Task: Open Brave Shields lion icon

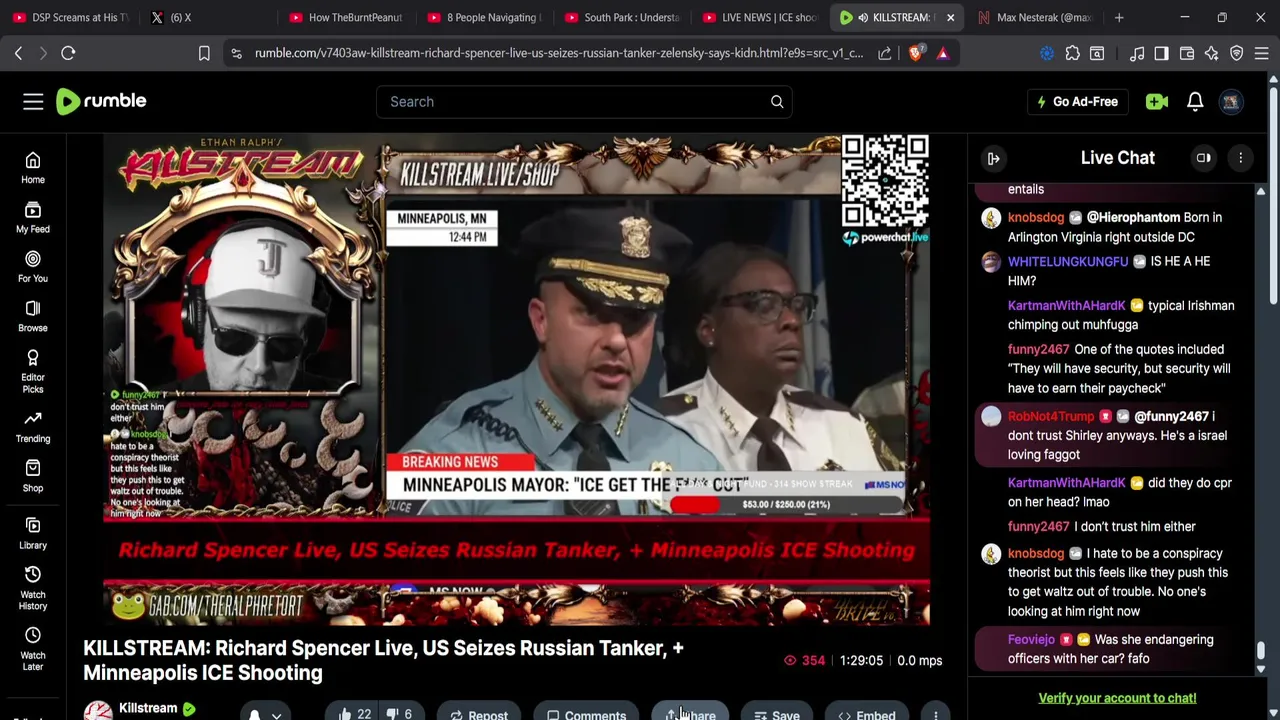Action: 915,53
